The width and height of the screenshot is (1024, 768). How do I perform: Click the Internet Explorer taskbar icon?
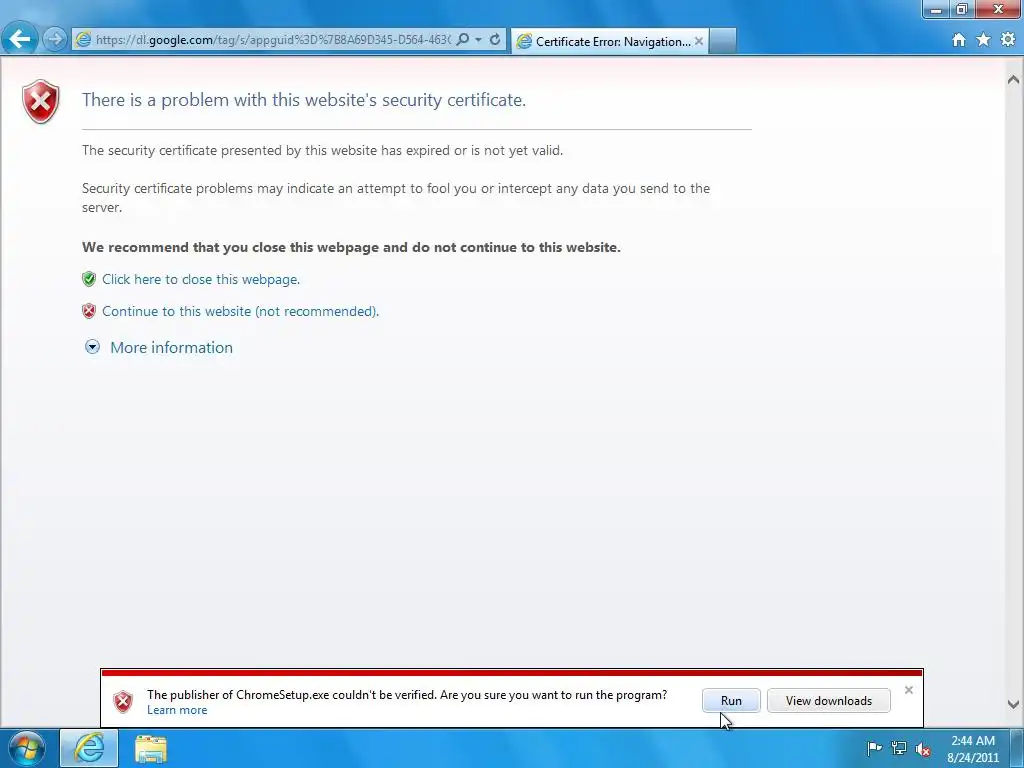[89, 748]
